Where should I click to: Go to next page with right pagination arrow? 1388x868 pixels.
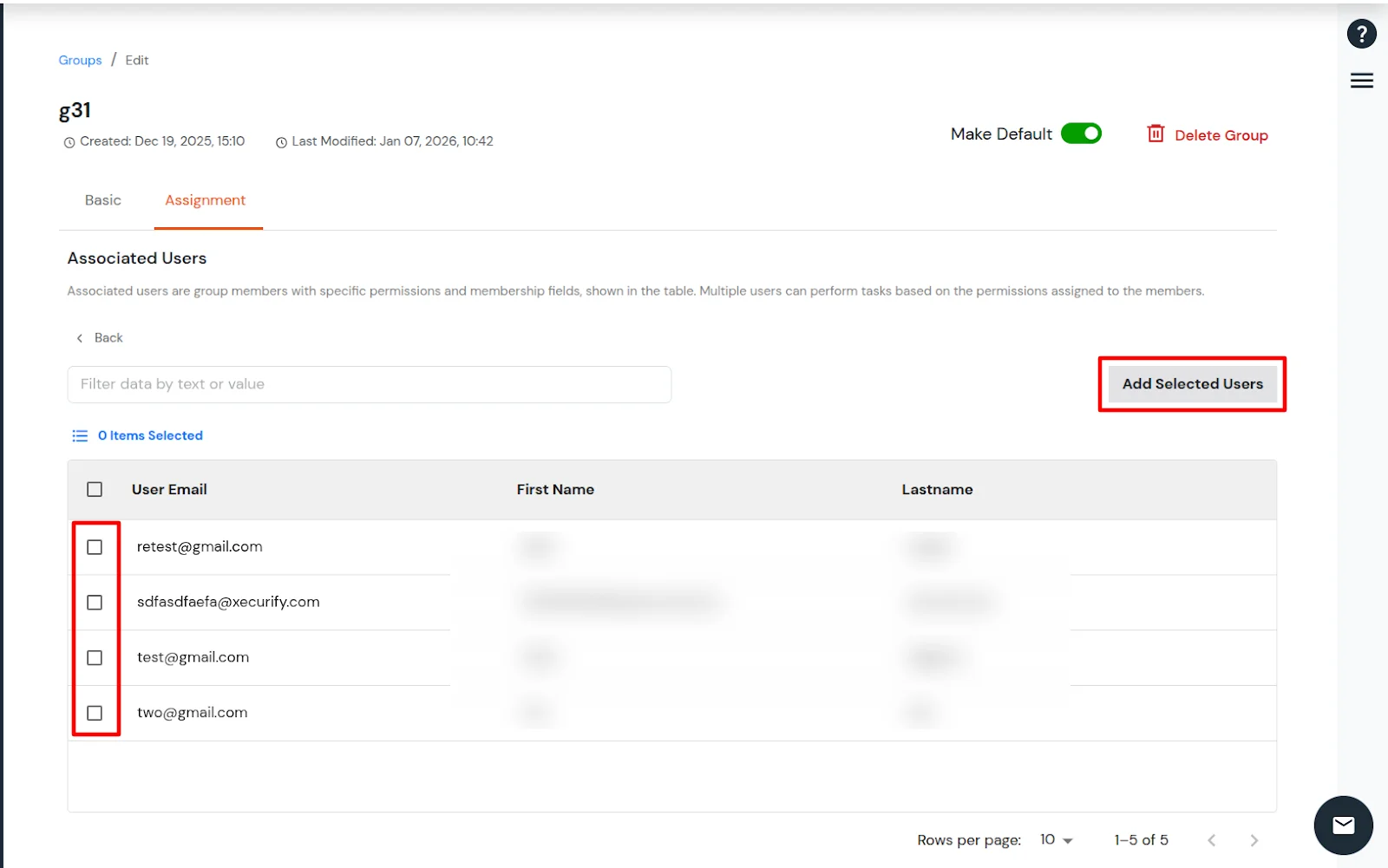pyautogui.click(x=1254, y=839)
